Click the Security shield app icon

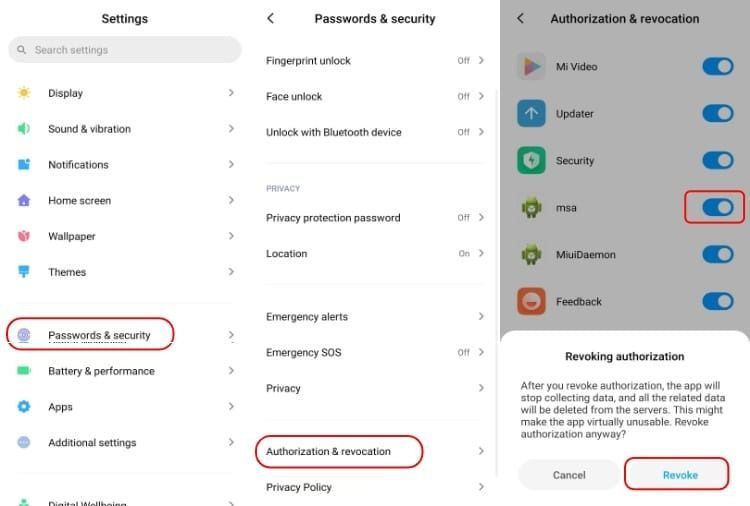tap(531, 160)
